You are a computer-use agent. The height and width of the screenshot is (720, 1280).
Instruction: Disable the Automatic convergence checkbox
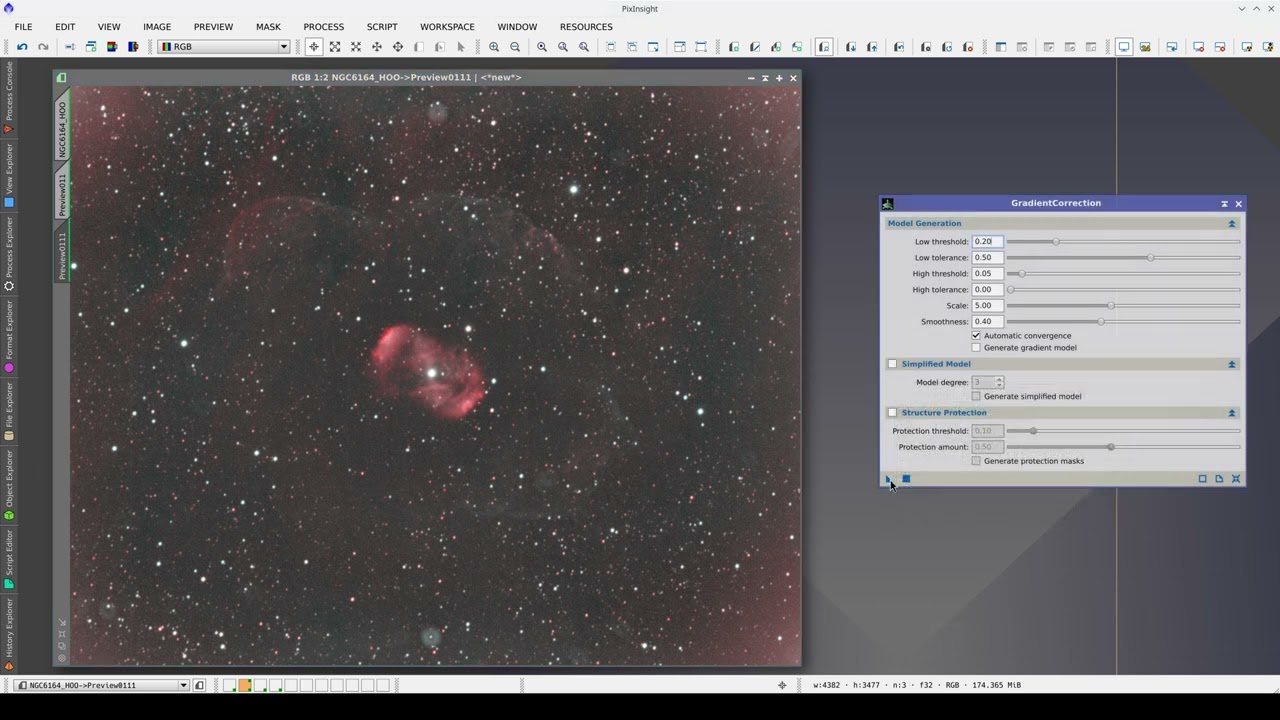click(976, 336)
